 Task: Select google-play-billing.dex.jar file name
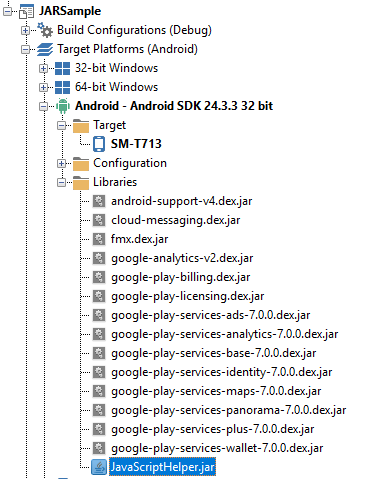pyautogui.click(x=181, y=277)
